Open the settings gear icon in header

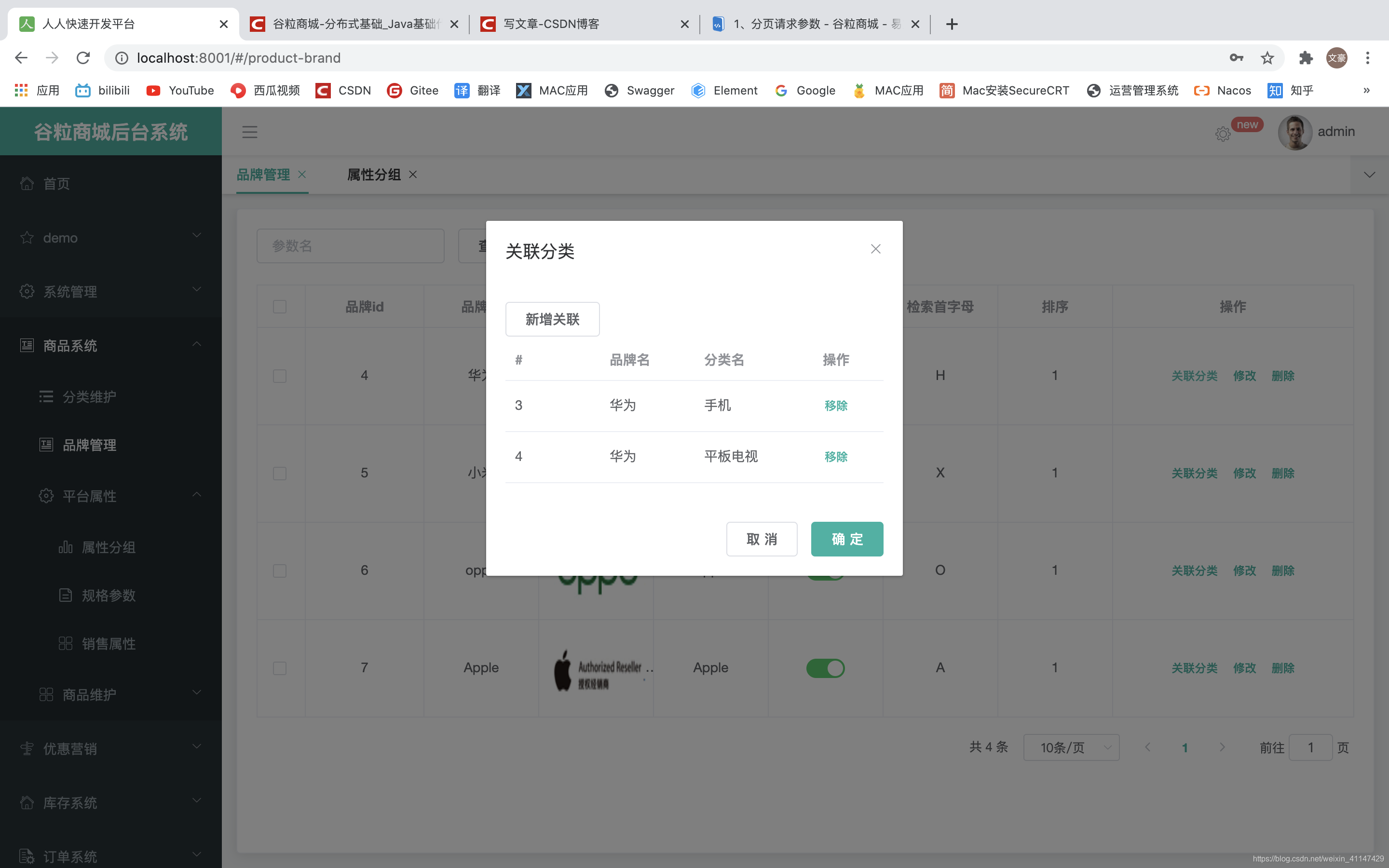[x=1223, y=134]
